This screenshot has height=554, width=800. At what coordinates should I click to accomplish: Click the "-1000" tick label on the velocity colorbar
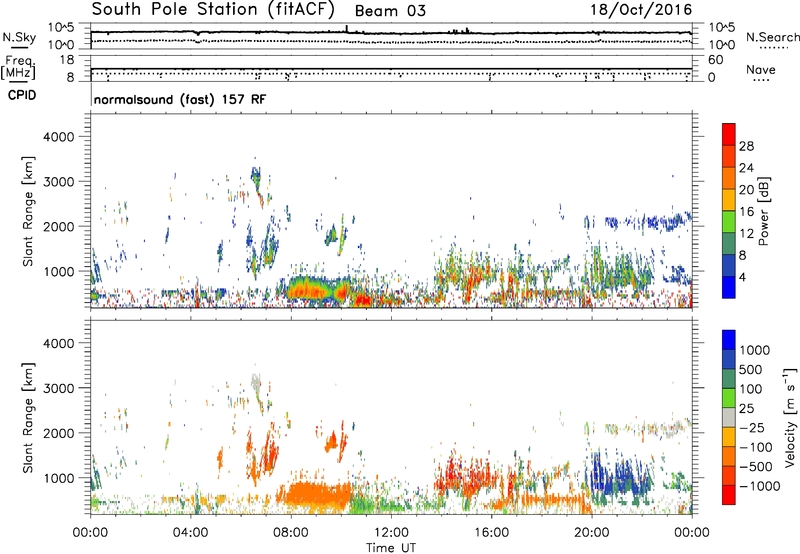(759, 486)
